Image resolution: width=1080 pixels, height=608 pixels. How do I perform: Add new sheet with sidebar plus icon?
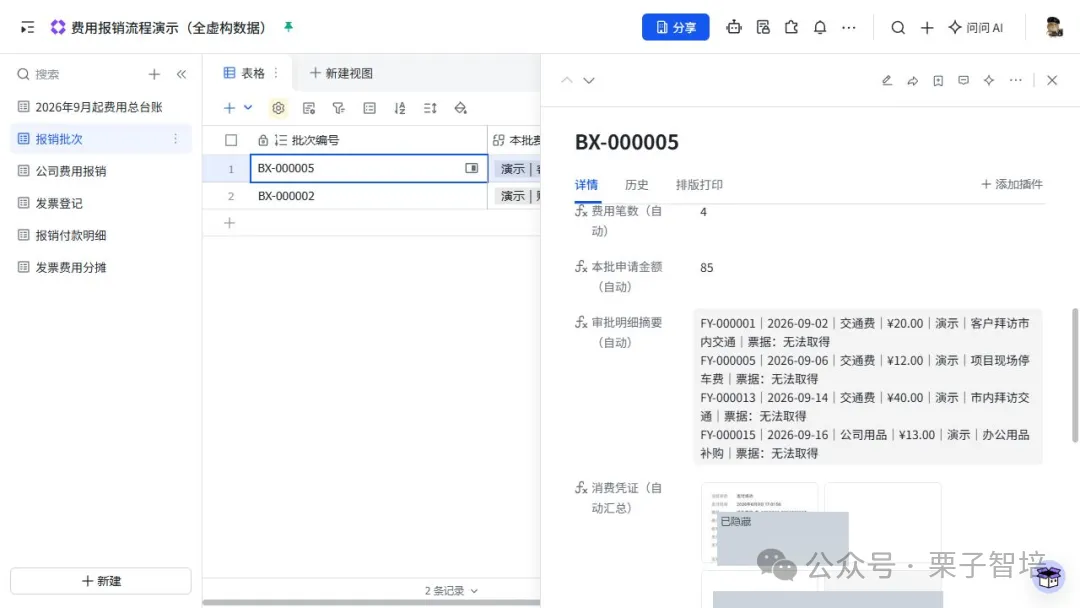(154, 74)
